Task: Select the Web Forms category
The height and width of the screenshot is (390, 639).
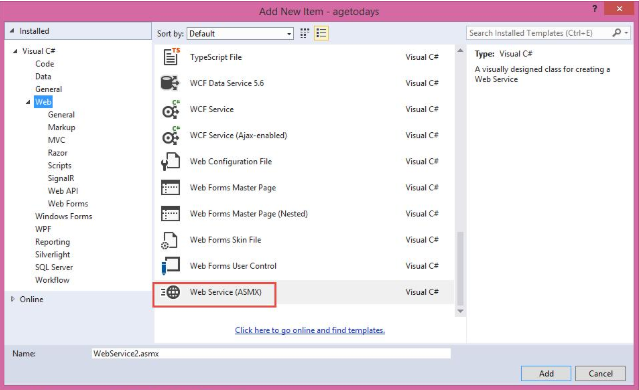Action: 68,203
